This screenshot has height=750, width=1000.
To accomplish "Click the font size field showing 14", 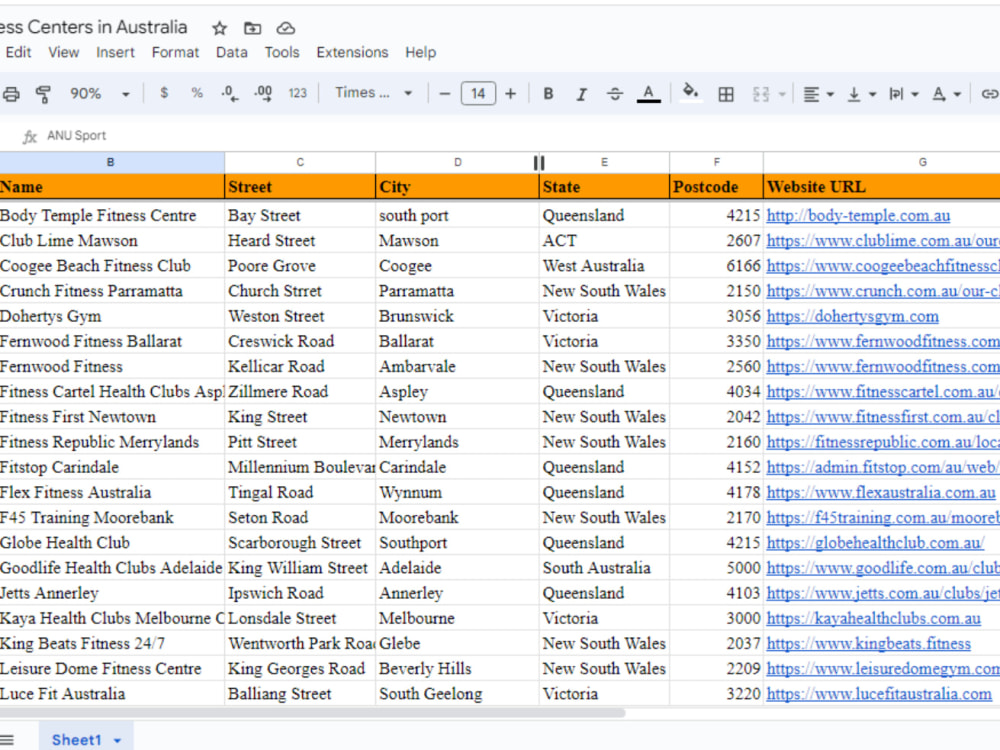I will pos(478,94).
